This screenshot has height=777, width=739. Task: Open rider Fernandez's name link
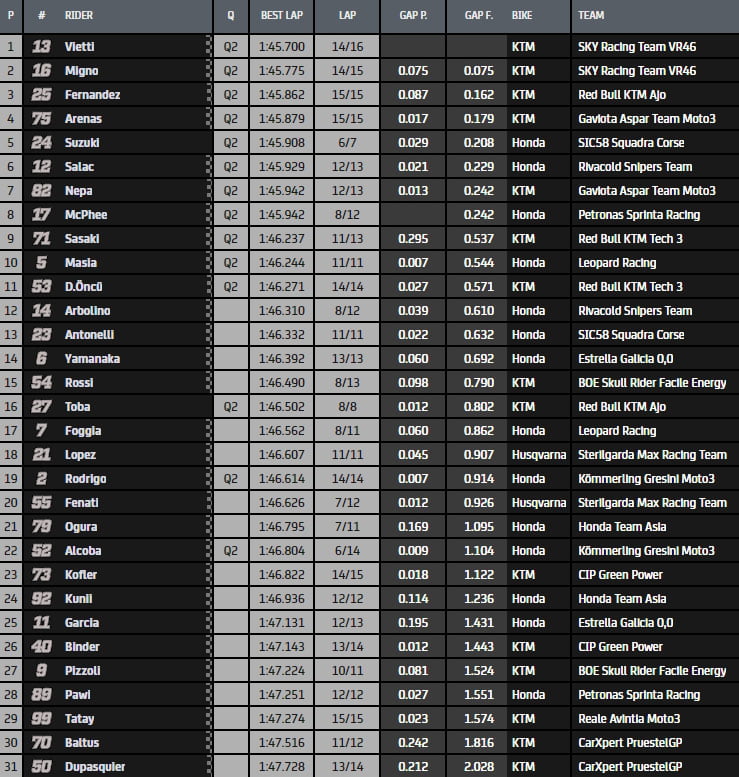pos(92,95)
